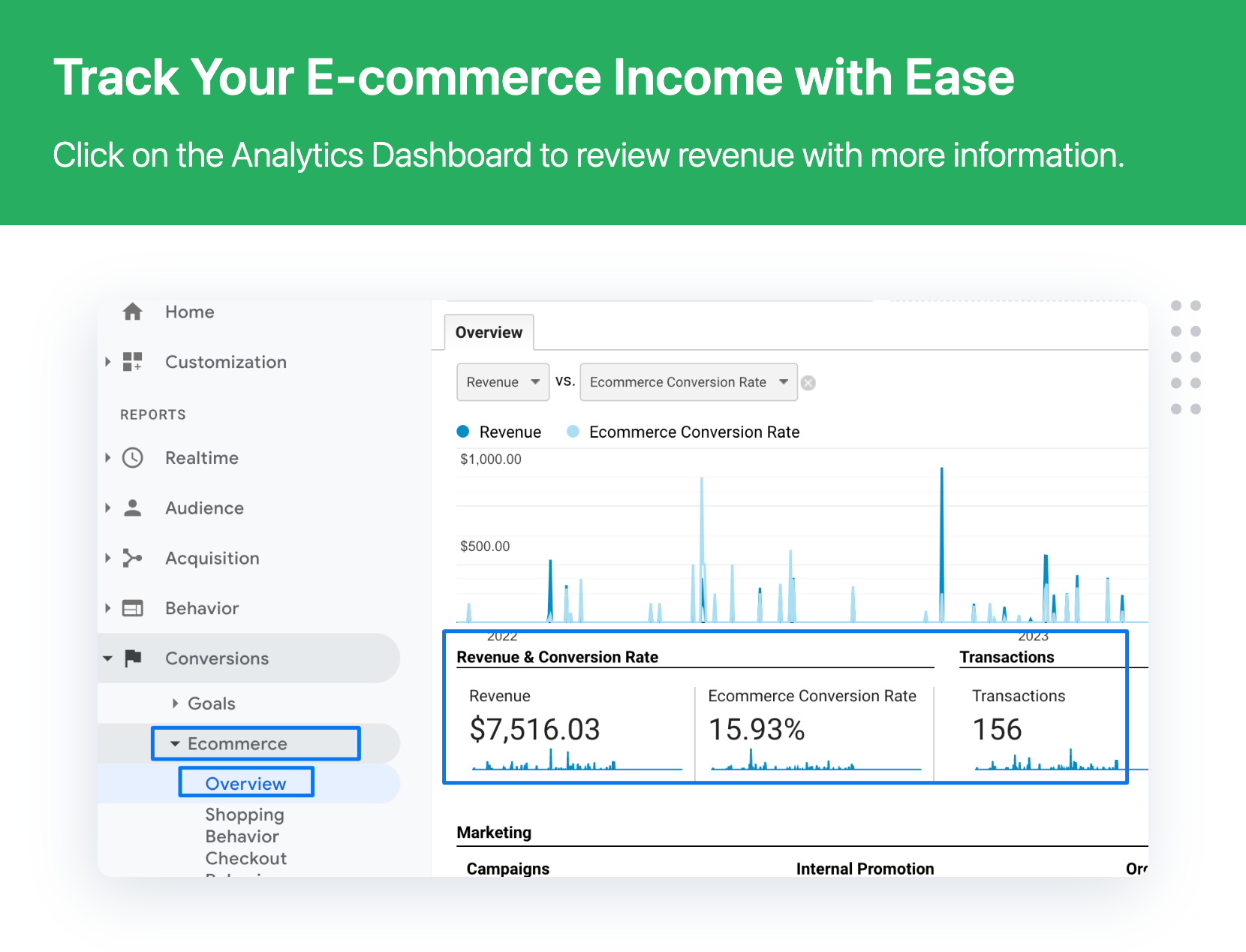
Task: Click the Customization dashboard icon
Action: (132, 362)
